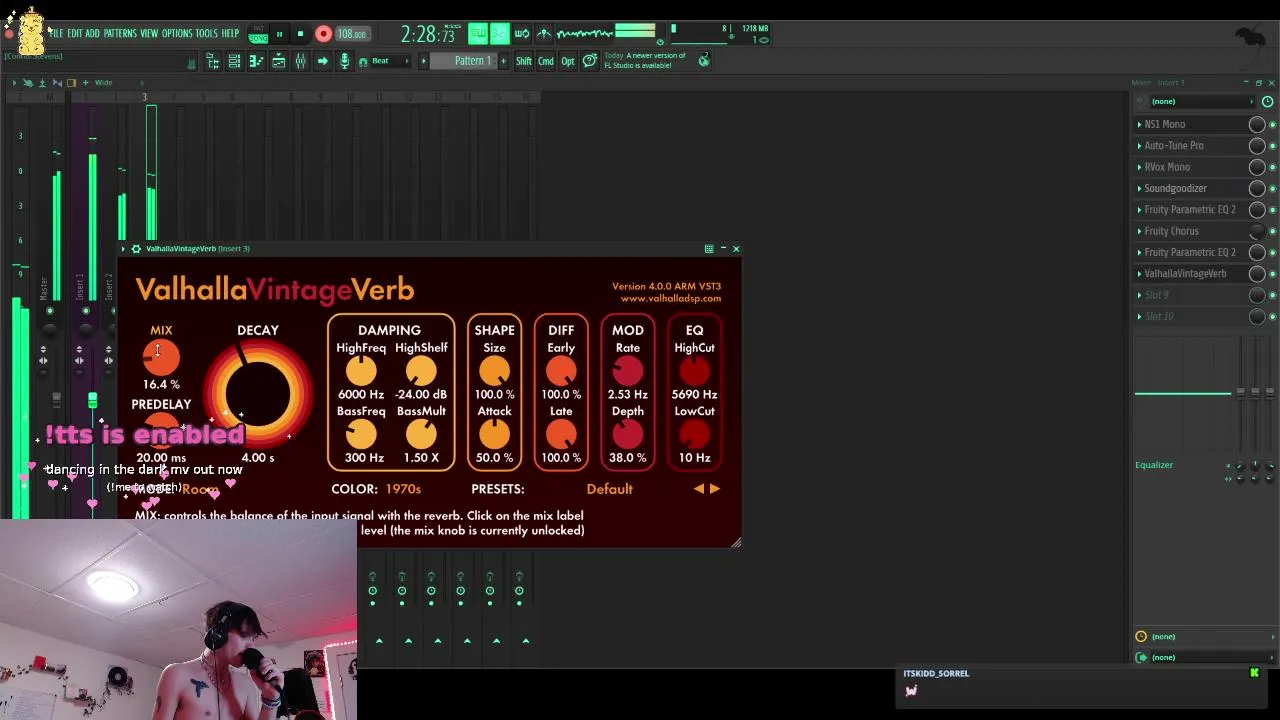Screen dimensions: 1280x720
Task: Add new pattern with plus button
Action: pos(502,61)
